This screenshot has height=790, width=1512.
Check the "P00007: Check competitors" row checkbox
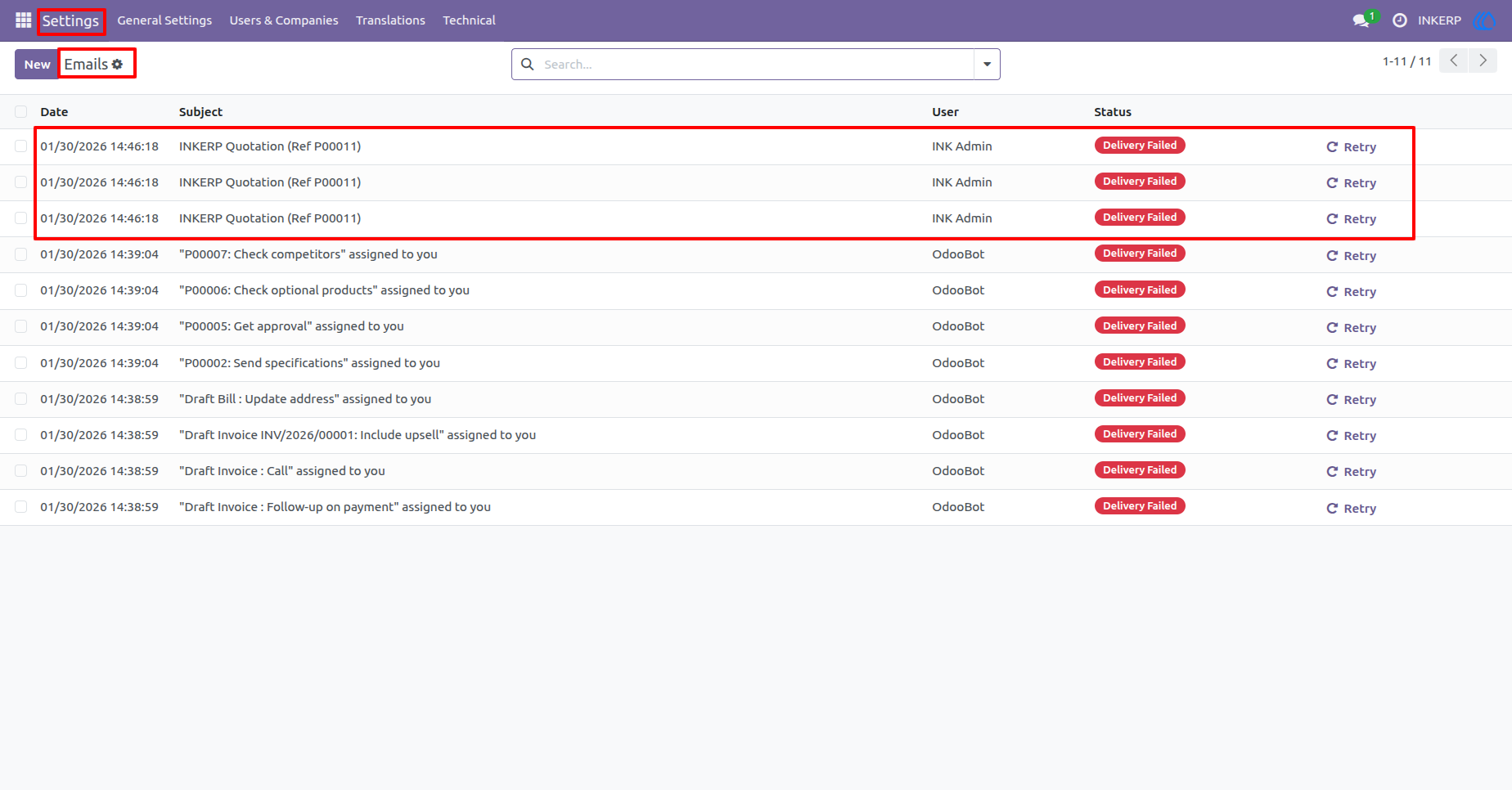(21, 254)
